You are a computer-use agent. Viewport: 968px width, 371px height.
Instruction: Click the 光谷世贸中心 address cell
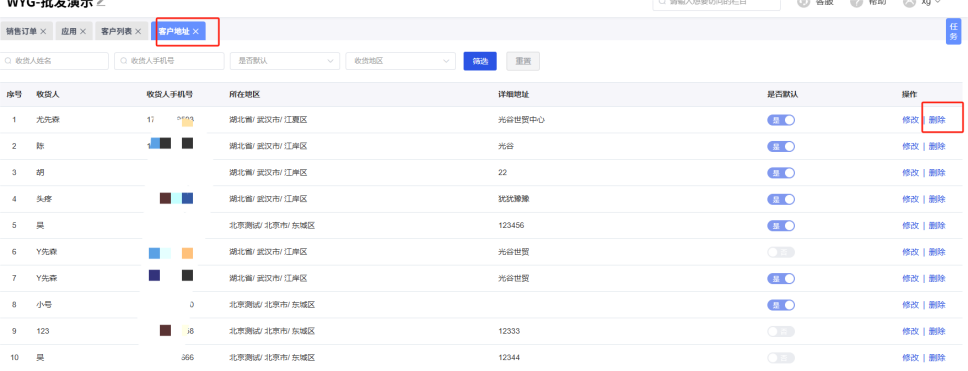tap(521, 120)
